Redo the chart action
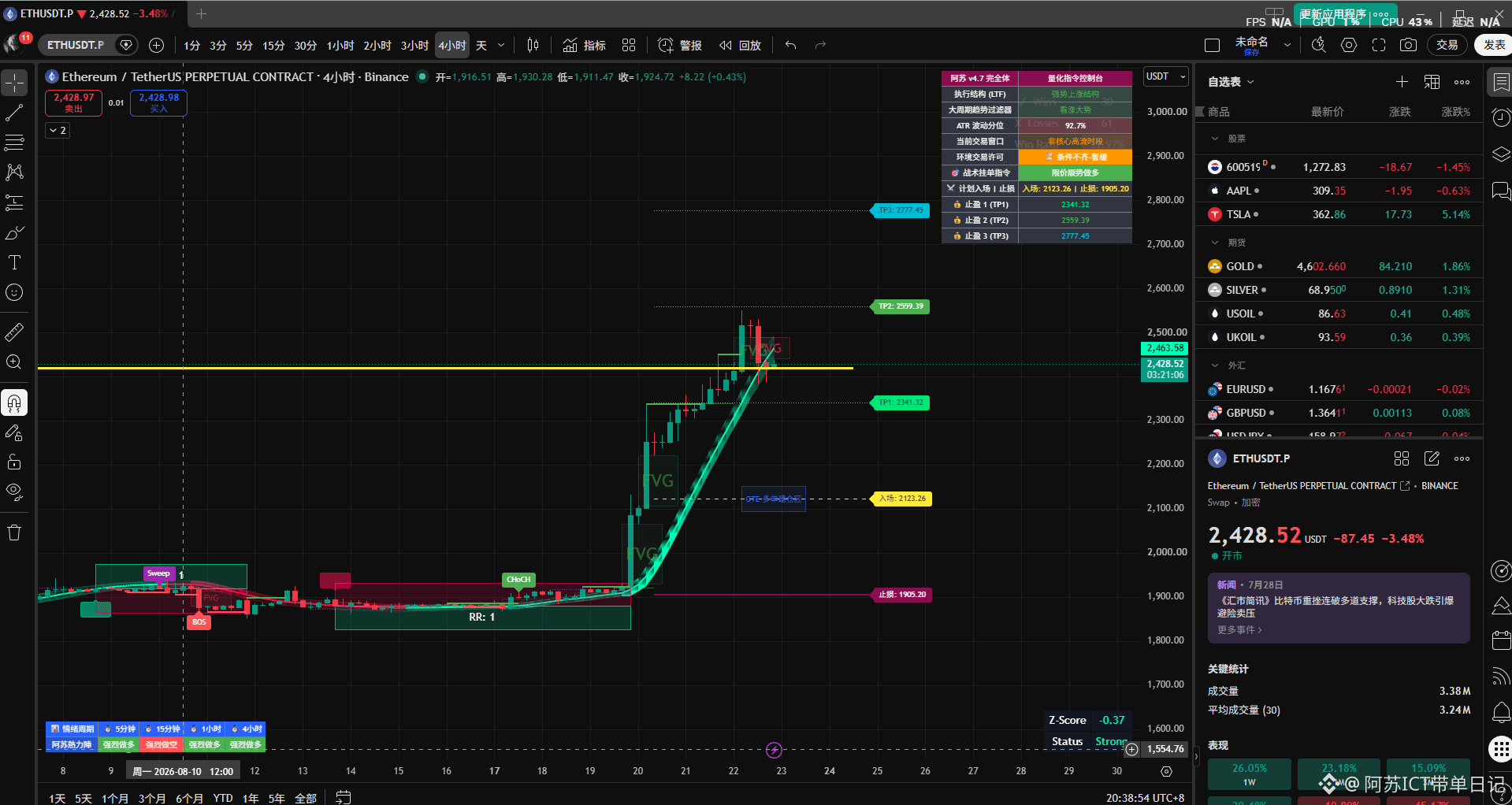The image size is (1512, 805). coord(820,45)
